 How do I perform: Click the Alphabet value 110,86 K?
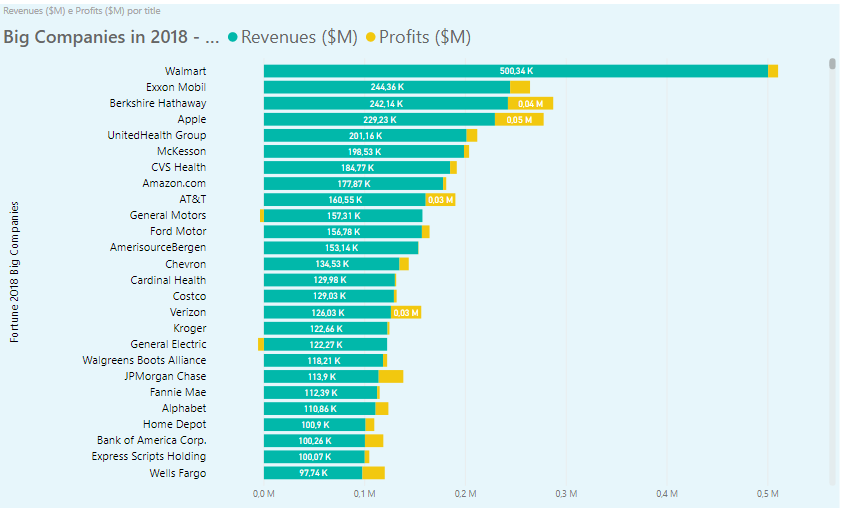(x=320, y=409)
